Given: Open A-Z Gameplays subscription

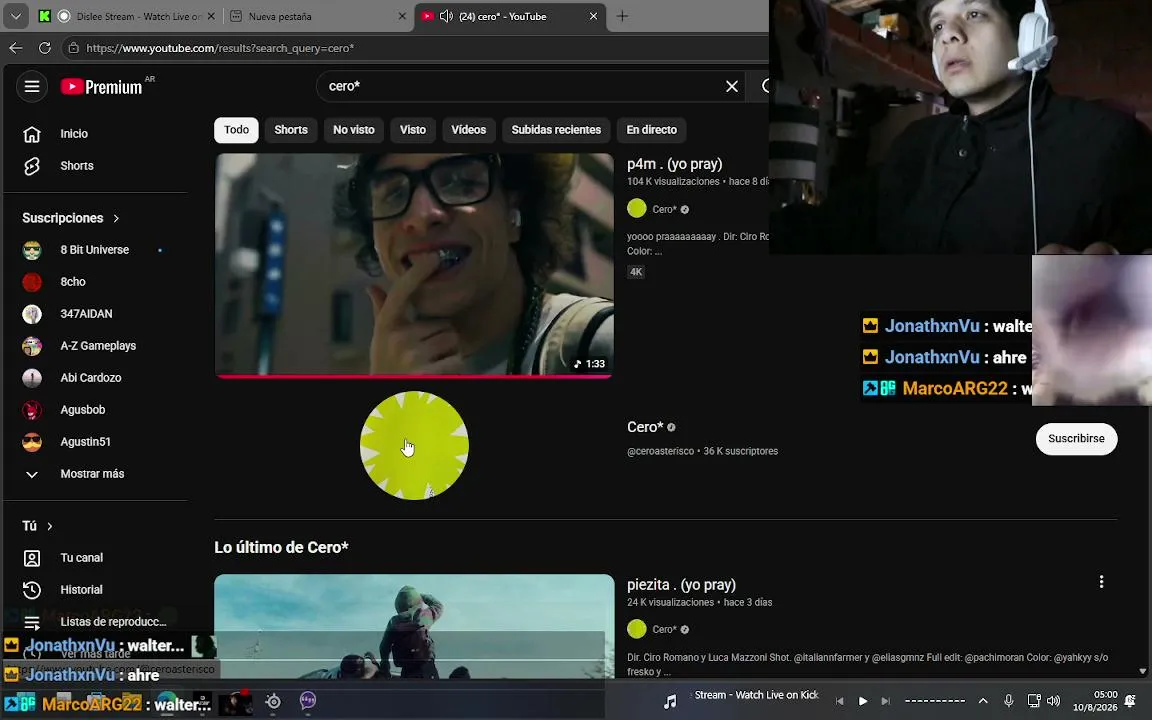Looking at the screenshot, I should (x=98, y=346).
